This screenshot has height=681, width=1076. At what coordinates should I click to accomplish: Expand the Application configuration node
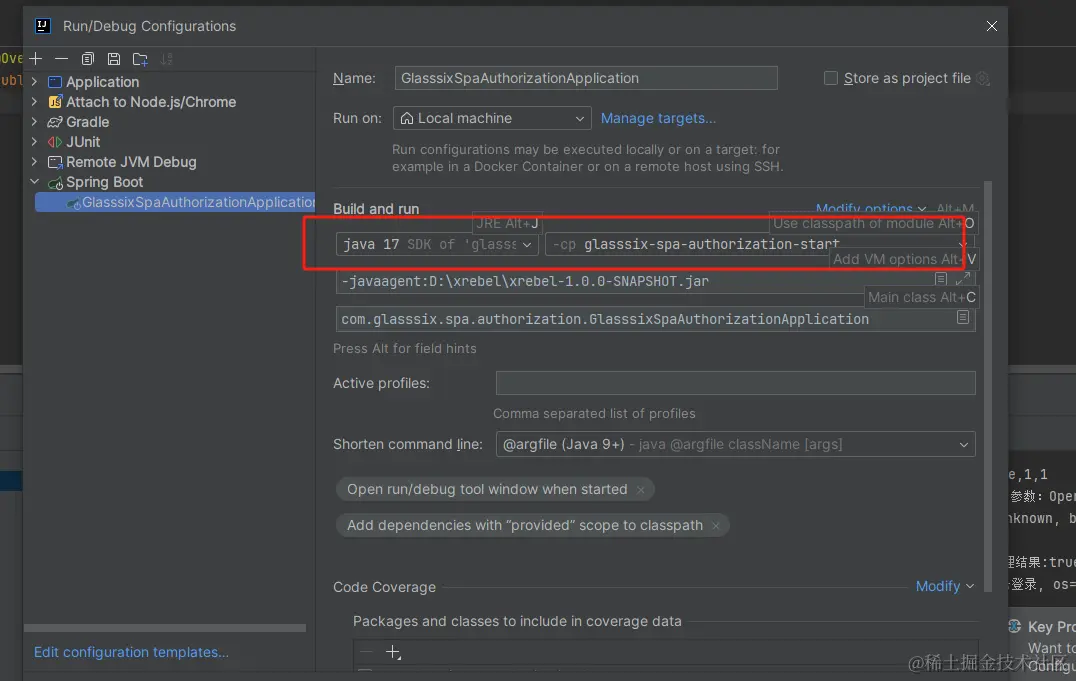click(x=35, y=82)
